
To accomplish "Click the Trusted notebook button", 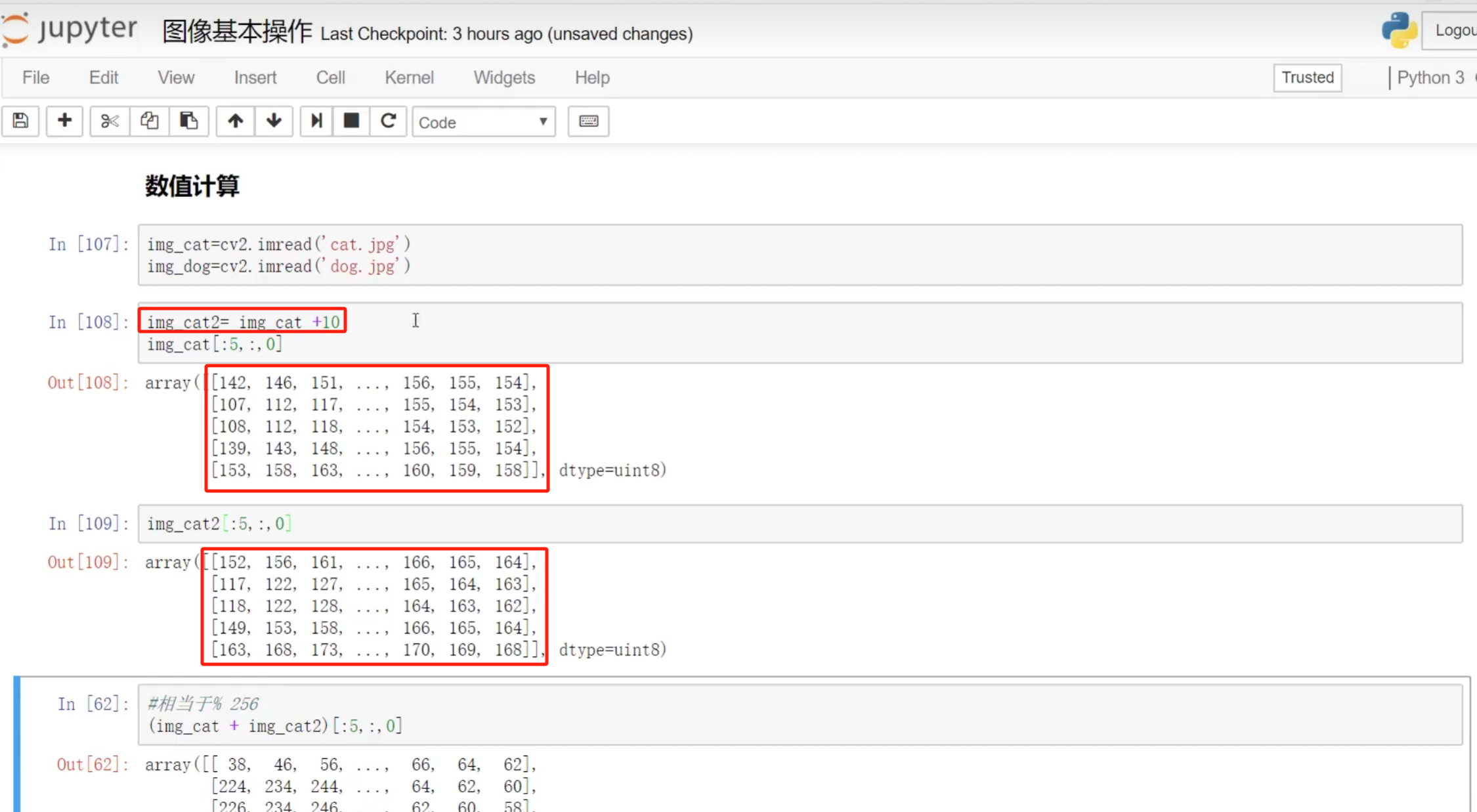I will click(x=1307, y=77).
